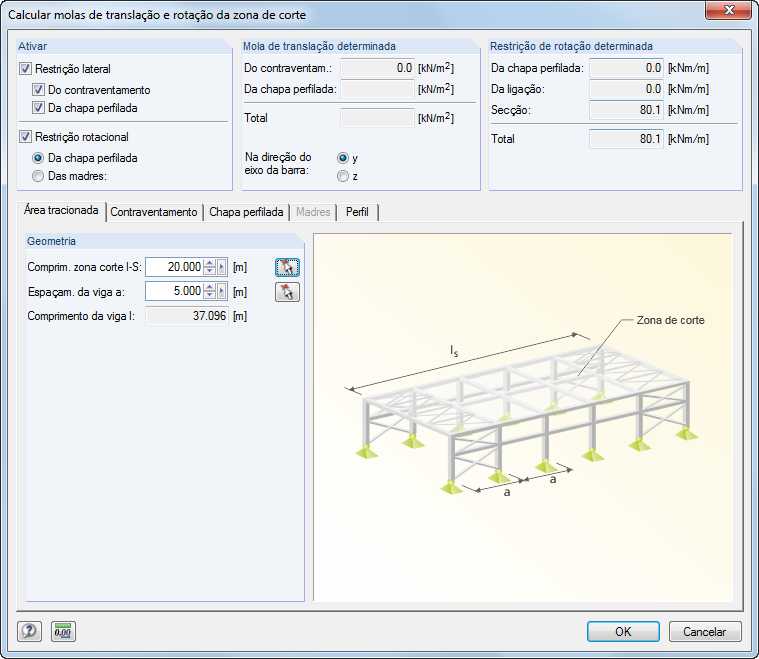Select Das madres radio option
The image size is (759, 659).
[x=38, y=176]
